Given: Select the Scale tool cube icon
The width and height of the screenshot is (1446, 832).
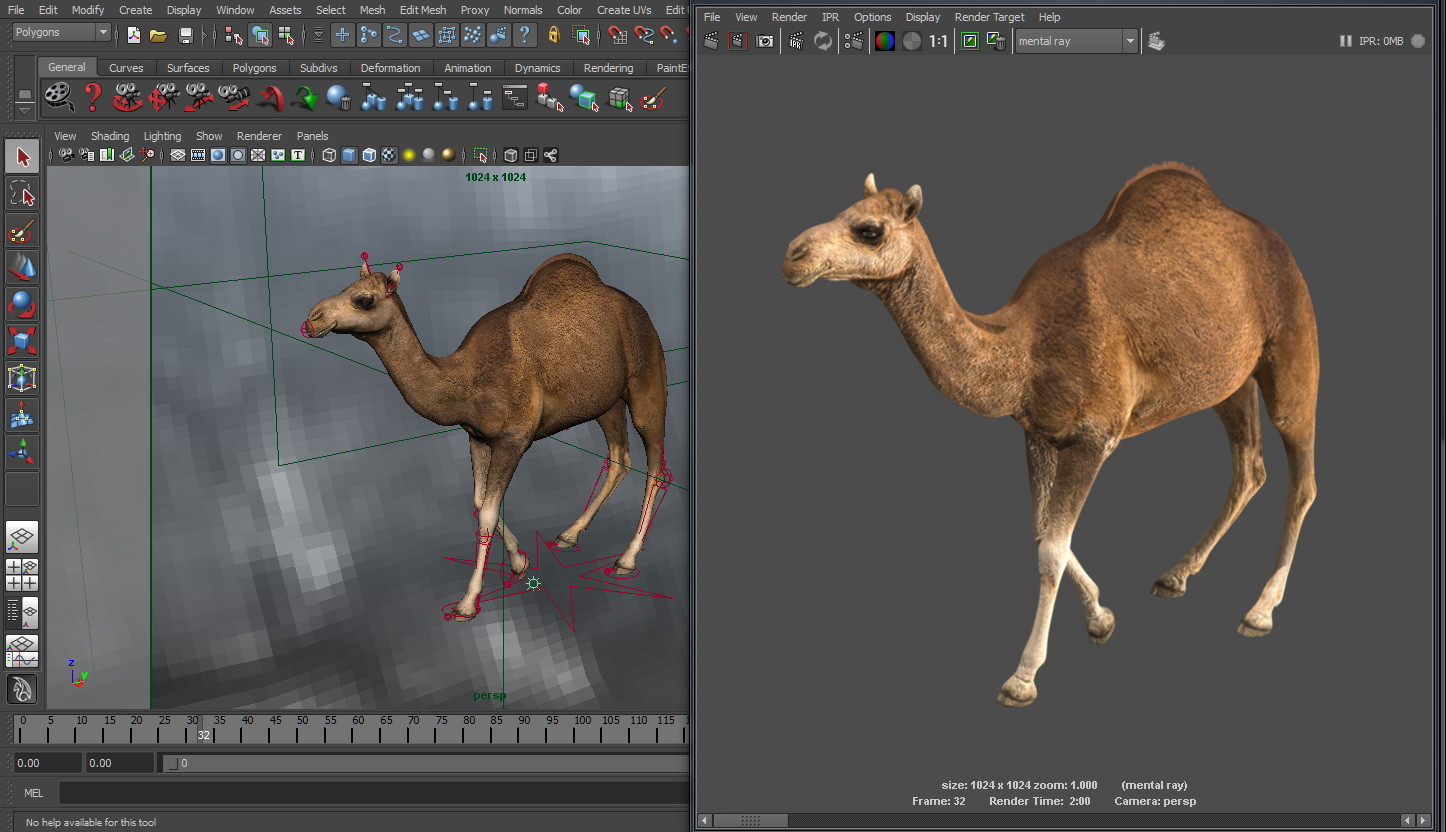Looking at the screenshot, I should pos(22,340).
